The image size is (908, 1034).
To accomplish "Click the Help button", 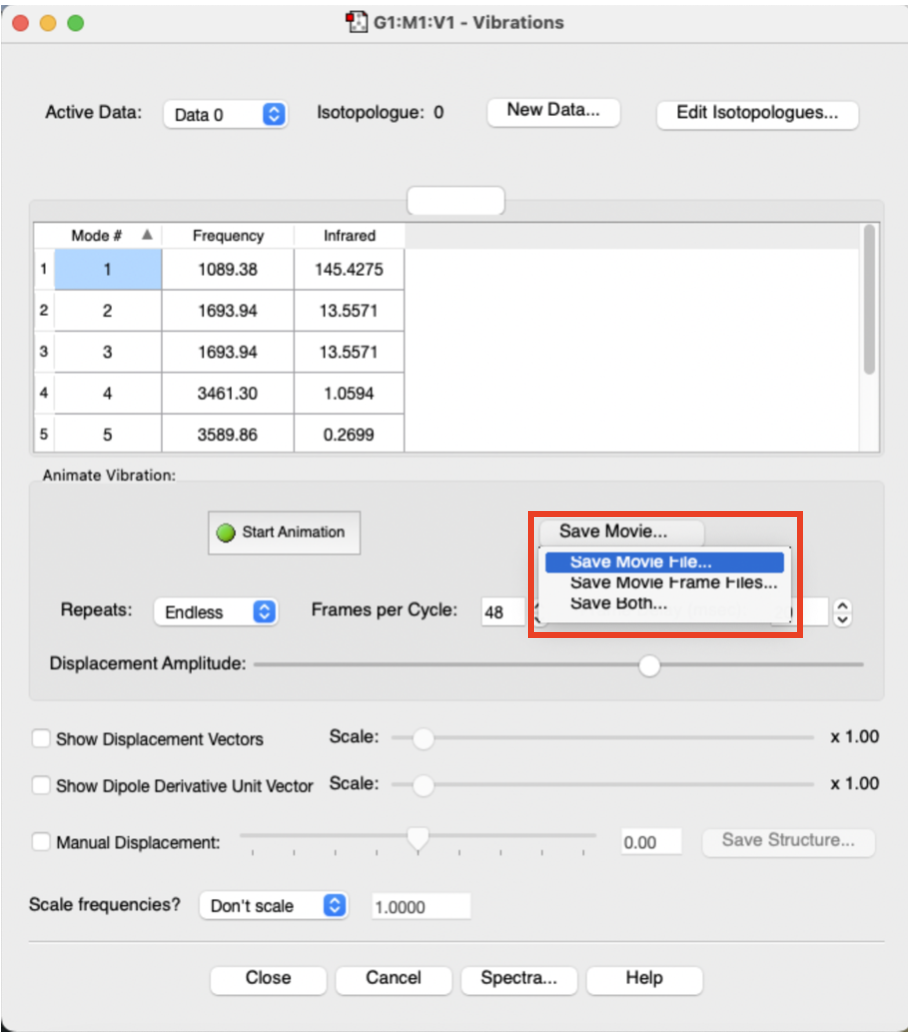I will coord(644,978).
